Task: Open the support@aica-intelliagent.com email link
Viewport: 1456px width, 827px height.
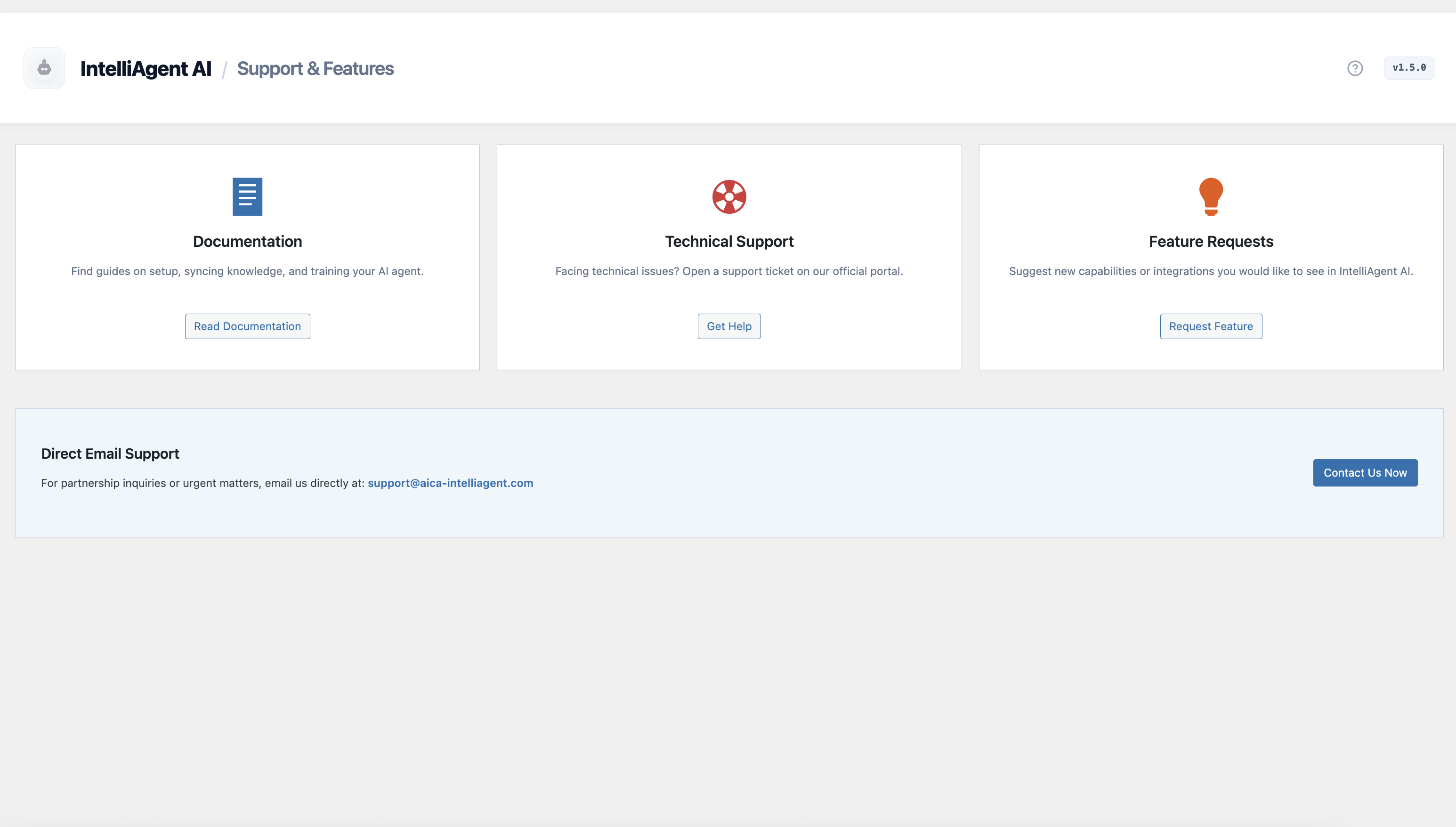Action: [x=450, y=483]
